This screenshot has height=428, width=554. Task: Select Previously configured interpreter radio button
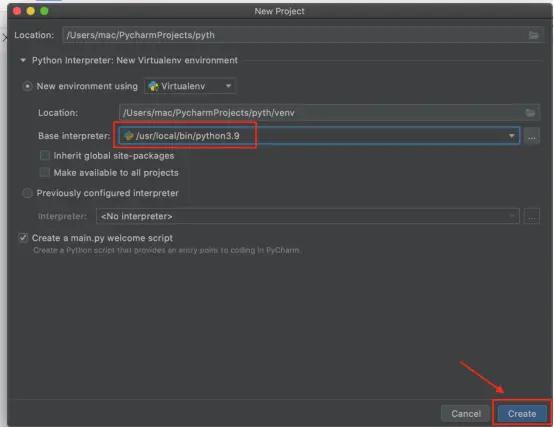coord(27,193)
